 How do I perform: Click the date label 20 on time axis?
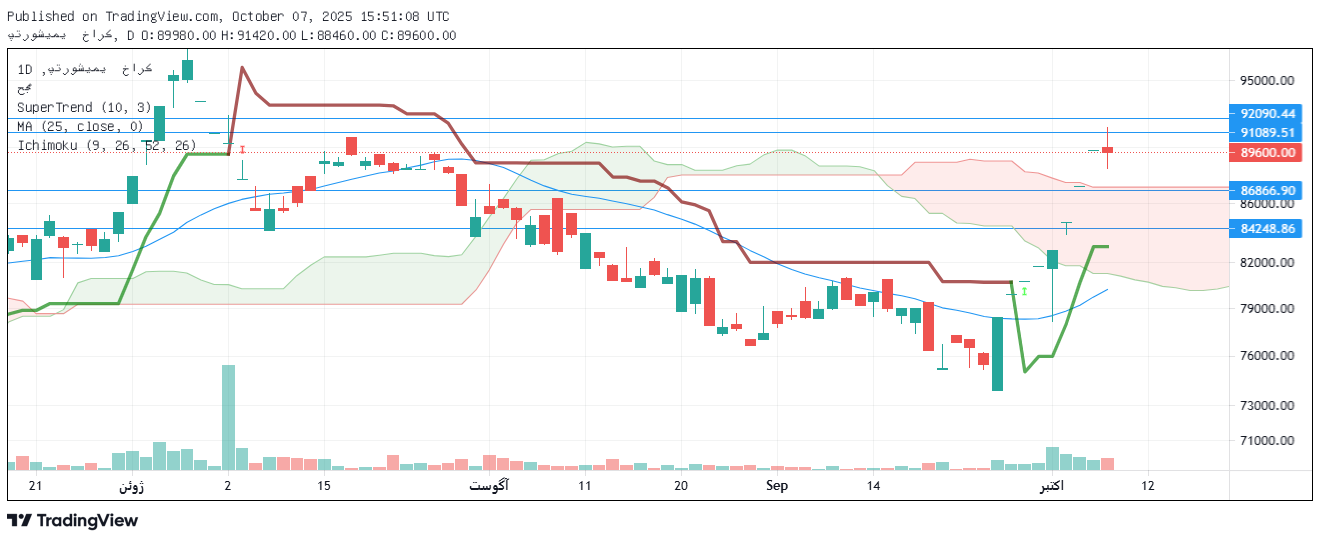(x=681, y=486)
